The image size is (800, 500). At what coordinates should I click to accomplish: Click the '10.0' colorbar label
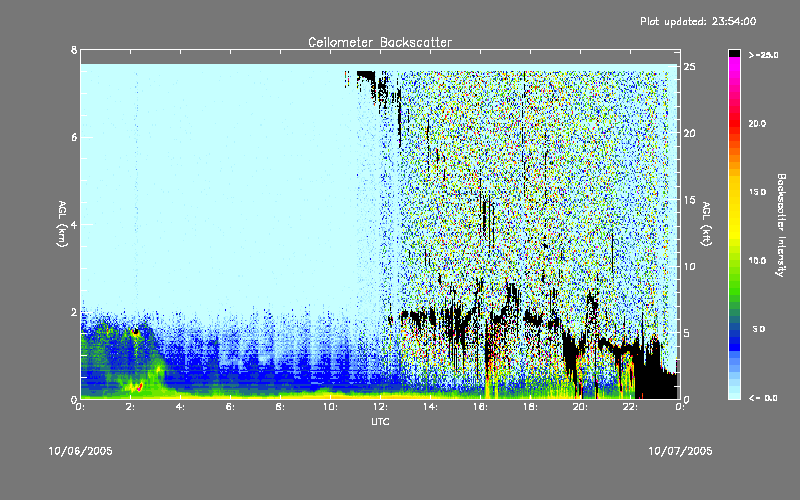coord(758,261)
